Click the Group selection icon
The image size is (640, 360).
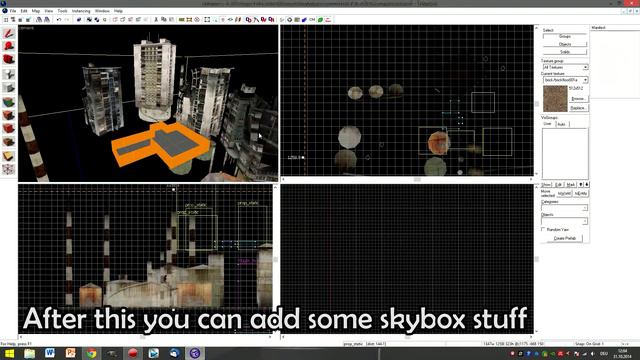coord(89,20)
